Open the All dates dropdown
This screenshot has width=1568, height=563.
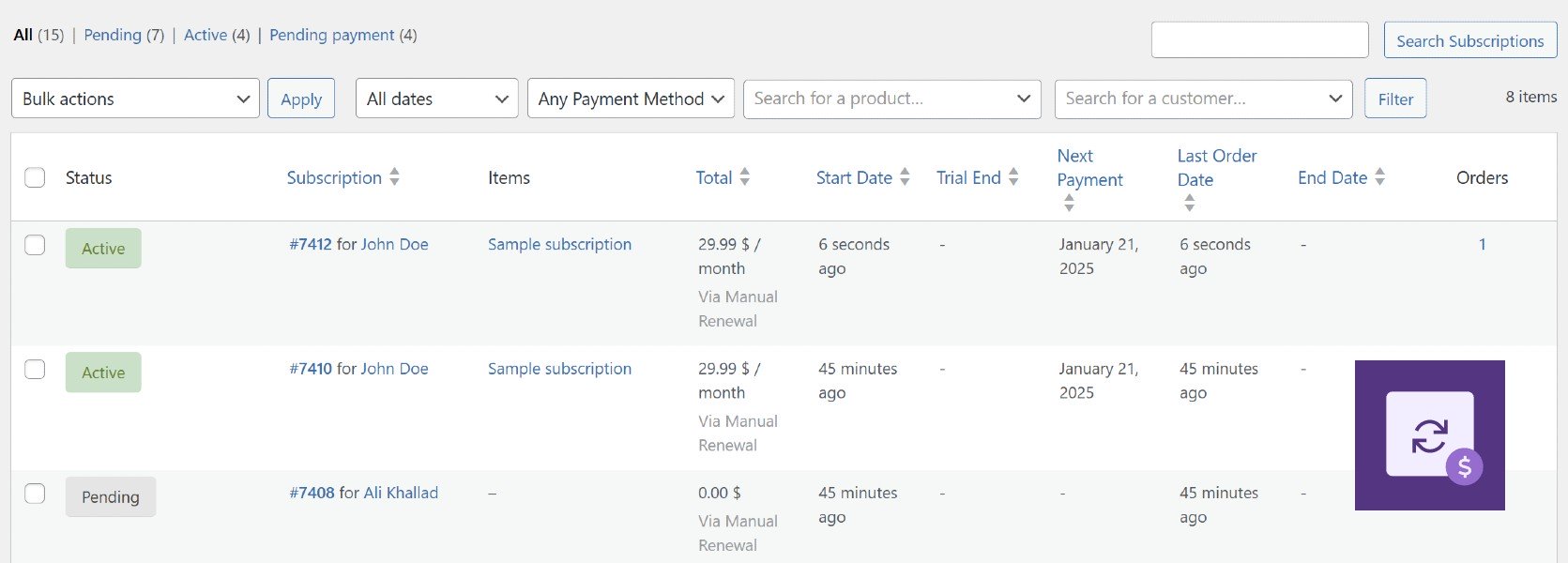436,99
